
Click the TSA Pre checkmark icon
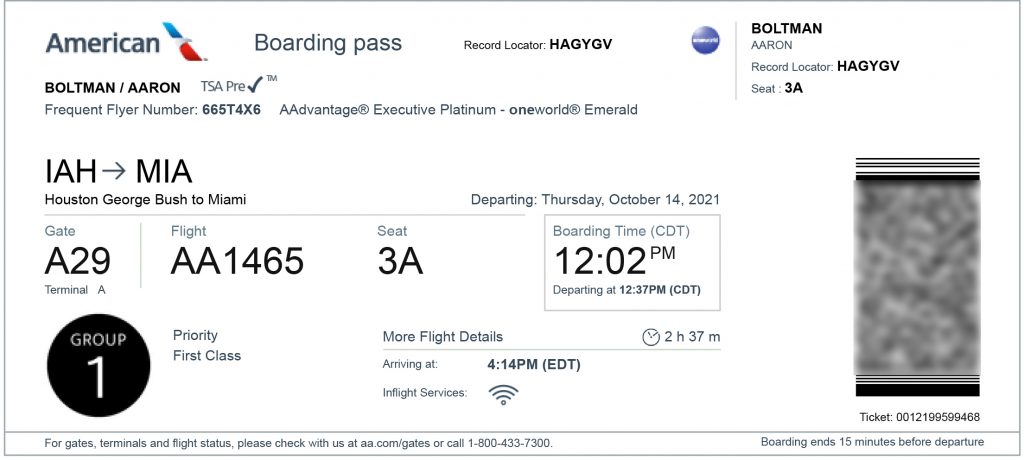point(255,85)
